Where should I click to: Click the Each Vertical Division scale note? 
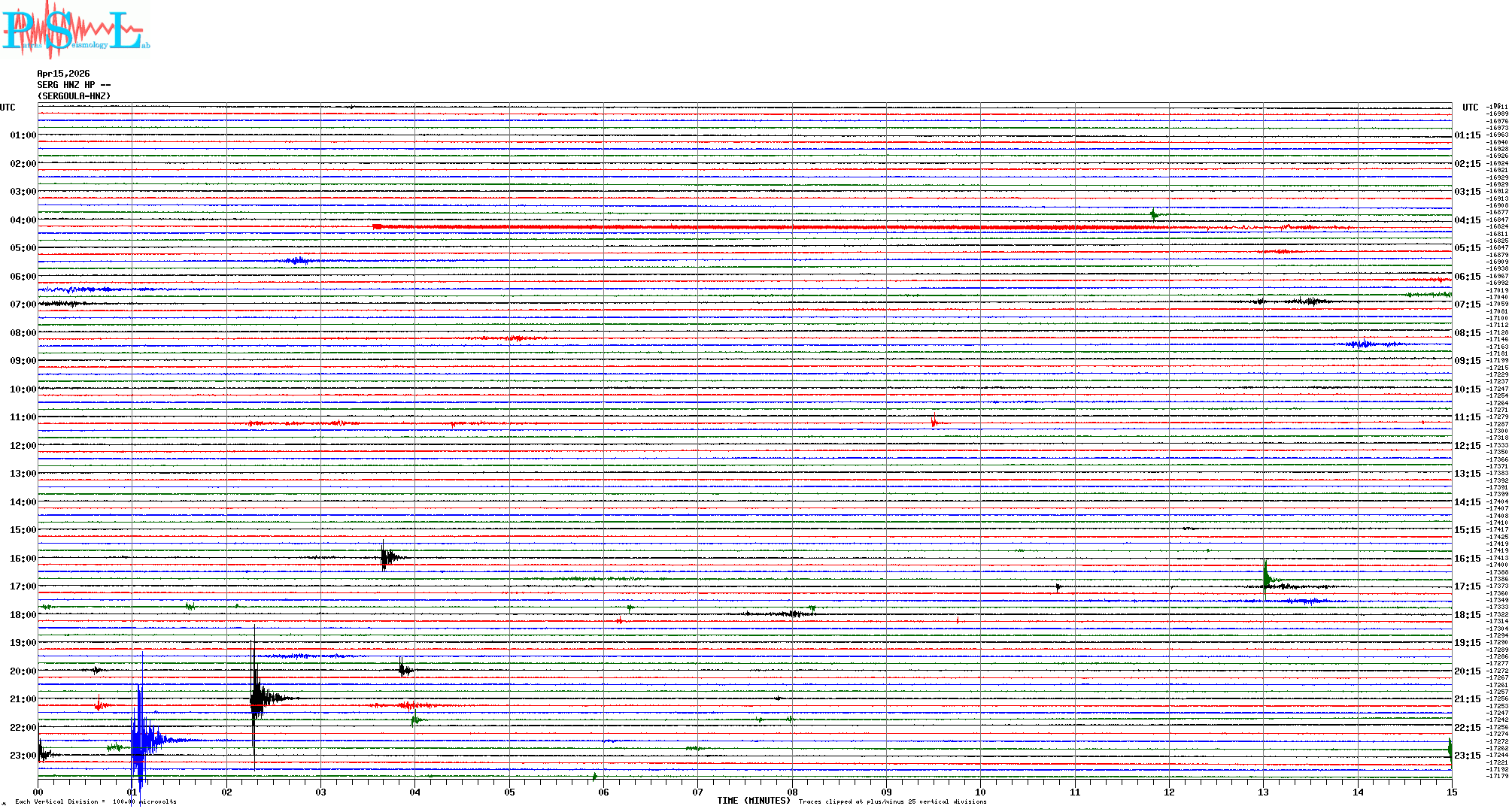point(96,801)
